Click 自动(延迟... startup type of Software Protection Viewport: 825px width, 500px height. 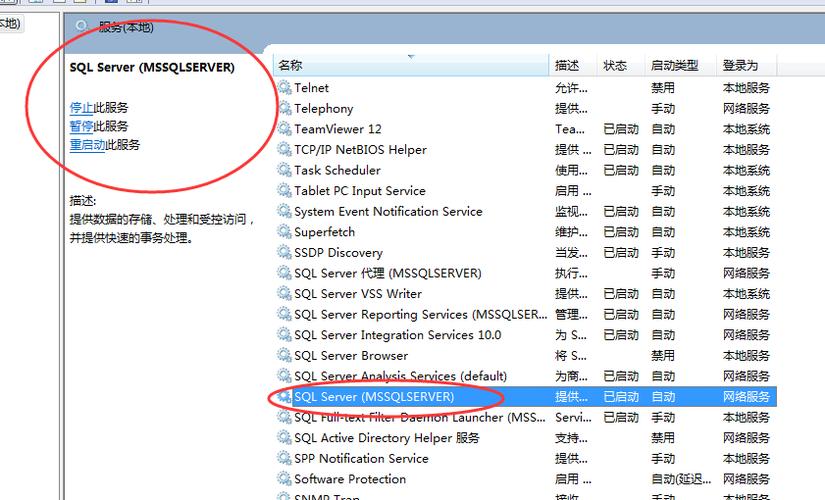[x=681, y=479]
